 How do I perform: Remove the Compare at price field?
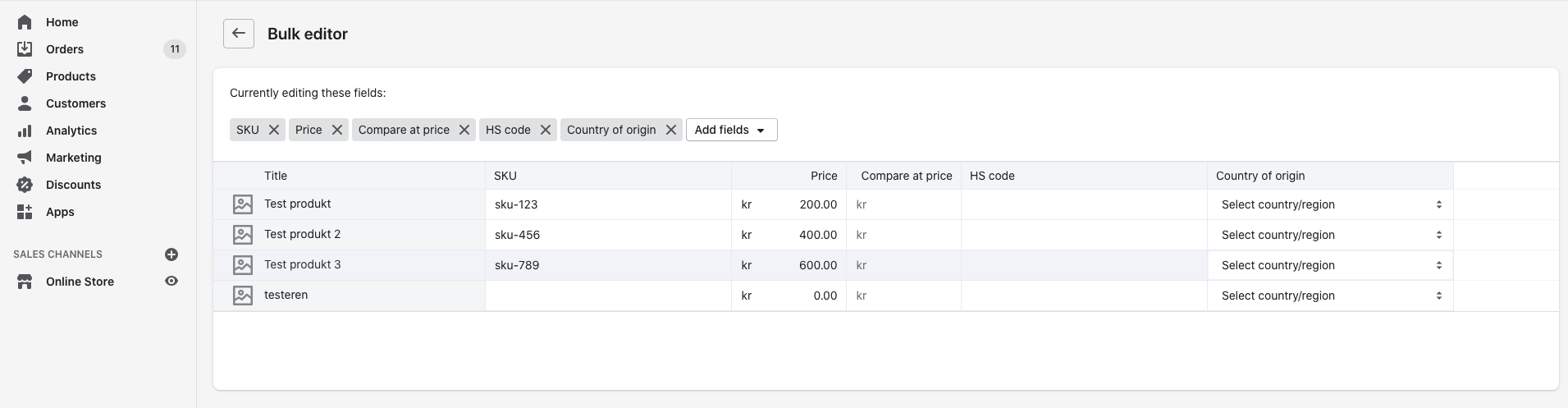pos(464,130)
